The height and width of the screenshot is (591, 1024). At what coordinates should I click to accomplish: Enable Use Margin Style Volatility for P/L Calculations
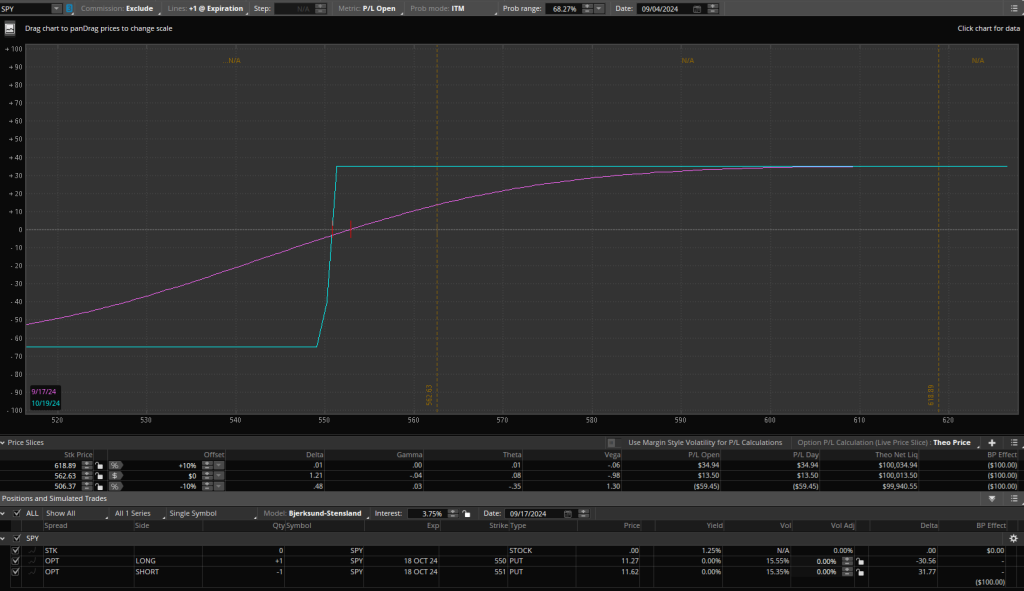coord(613,444)
